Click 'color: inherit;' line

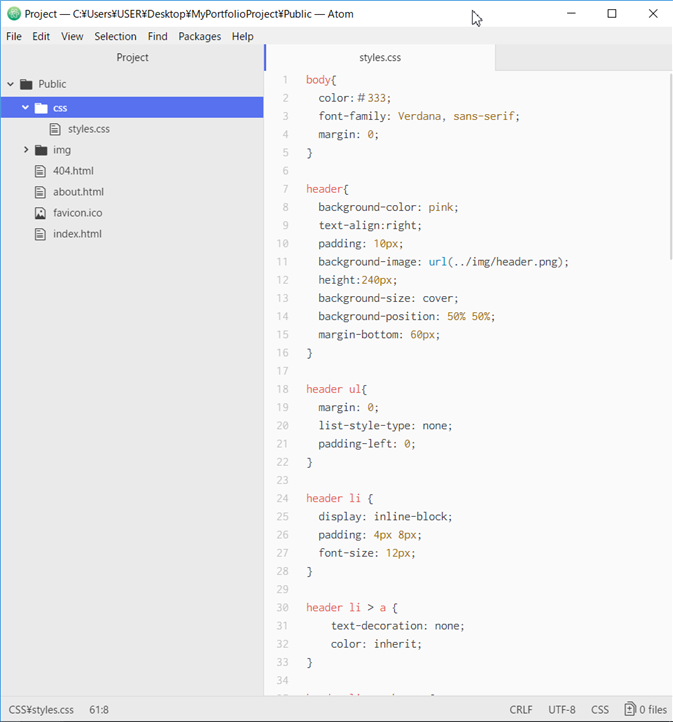(x=376, y=644)
